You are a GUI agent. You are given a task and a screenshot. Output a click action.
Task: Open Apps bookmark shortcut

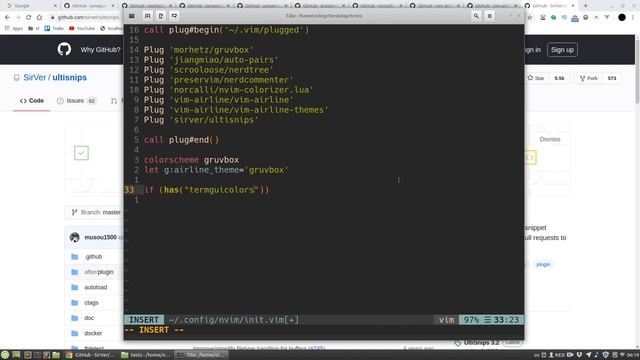pyautogui.click(x=14, y=29)
